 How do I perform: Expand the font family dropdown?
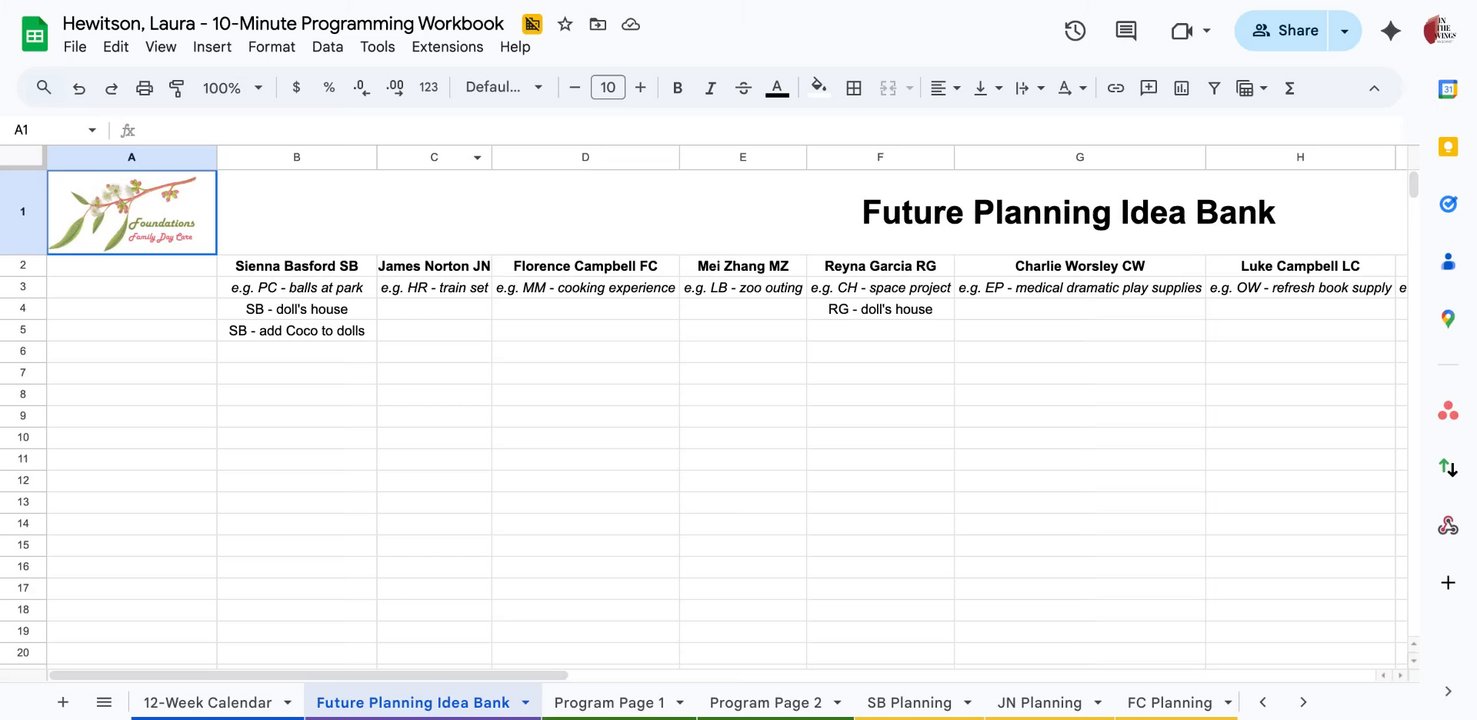pos(504,88)
